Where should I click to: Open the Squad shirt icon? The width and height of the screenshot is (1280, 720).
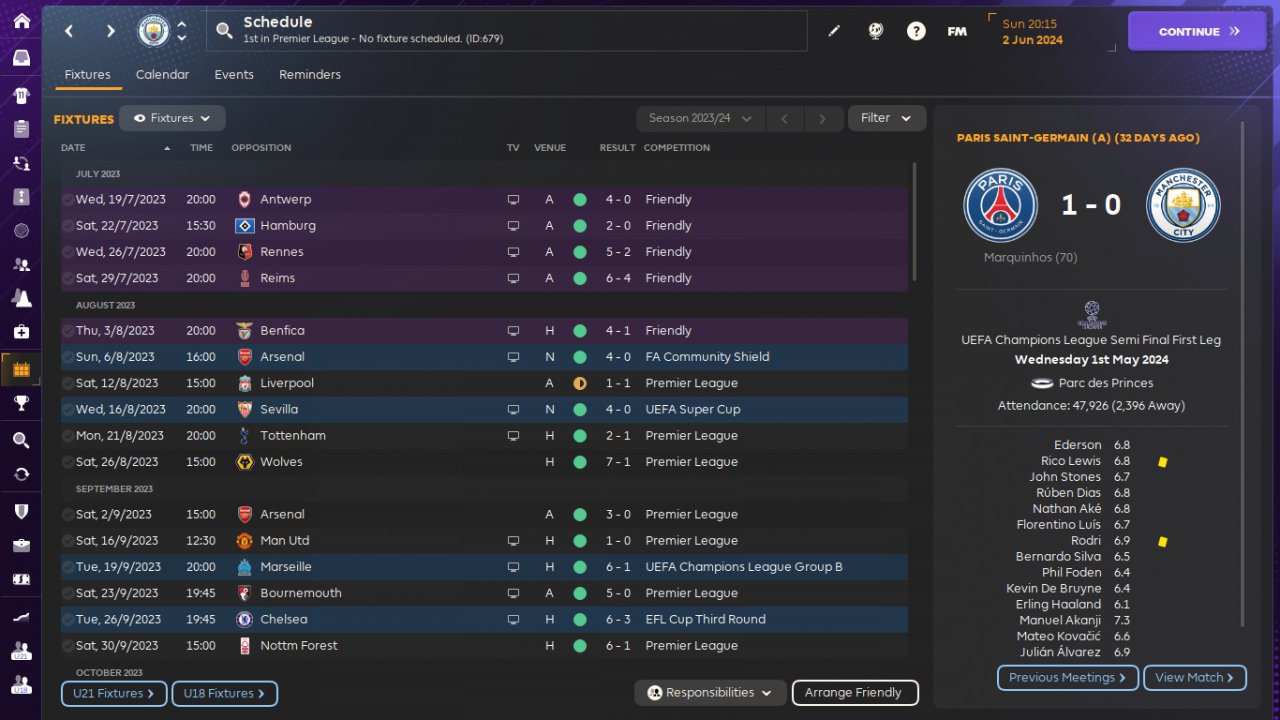tap(21, 96)
